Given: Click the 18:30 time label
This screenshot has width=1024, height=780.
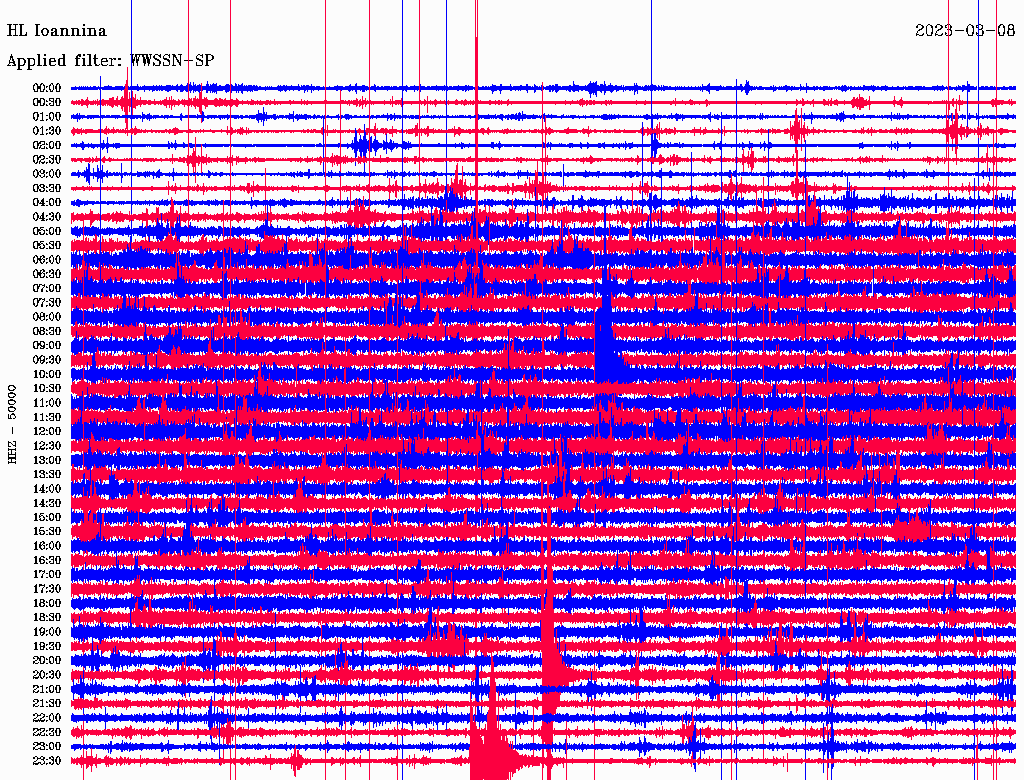Looking at the screenshot, I should pos(47,617).
